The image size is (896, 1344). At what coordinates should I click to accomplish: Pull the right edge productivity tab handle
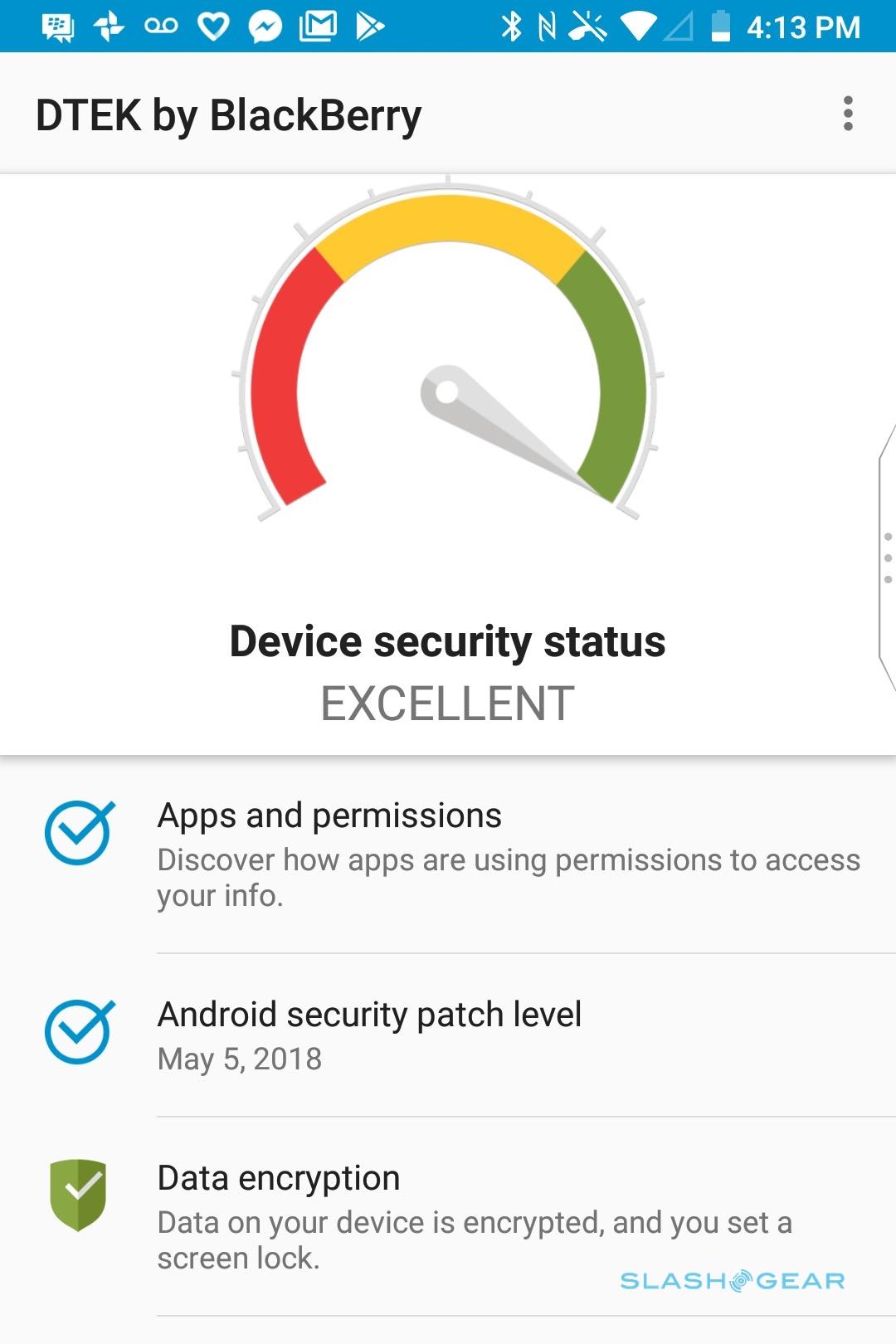(887, 558)
